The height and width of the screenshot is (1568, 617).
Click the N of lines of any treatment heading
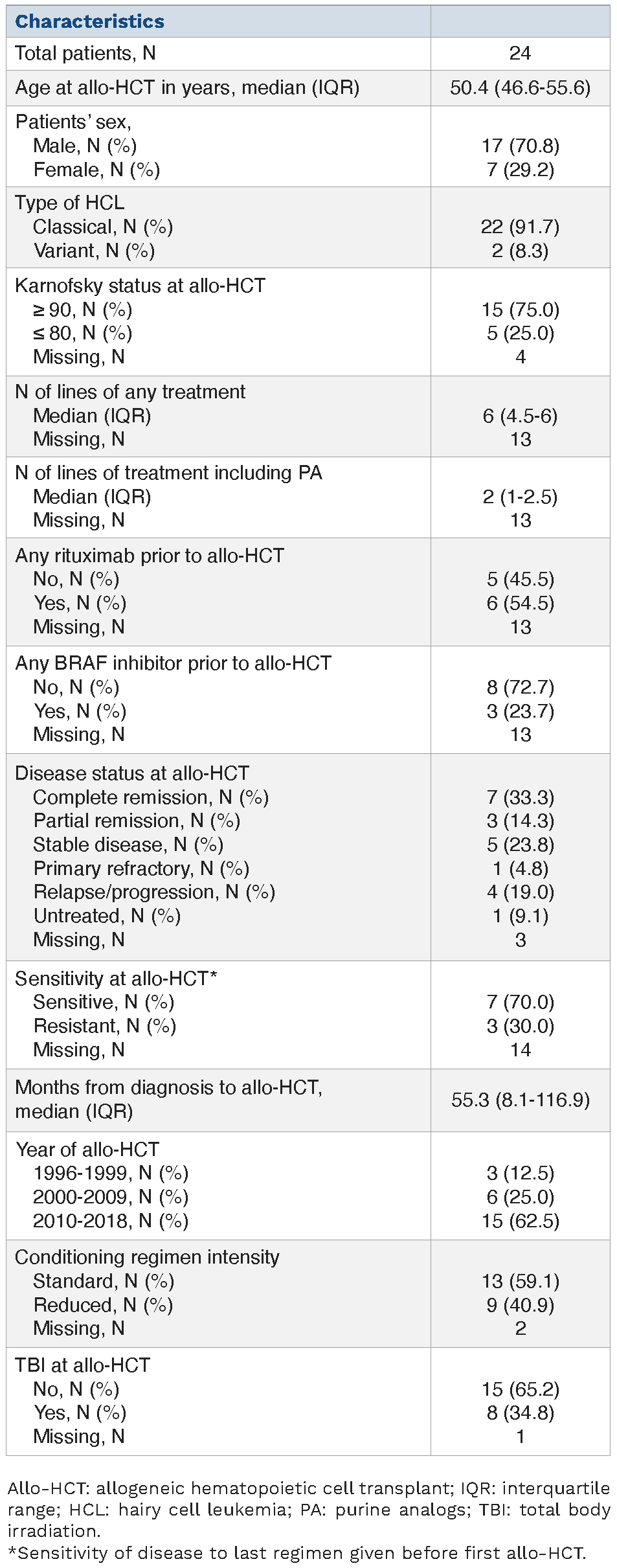130,392
